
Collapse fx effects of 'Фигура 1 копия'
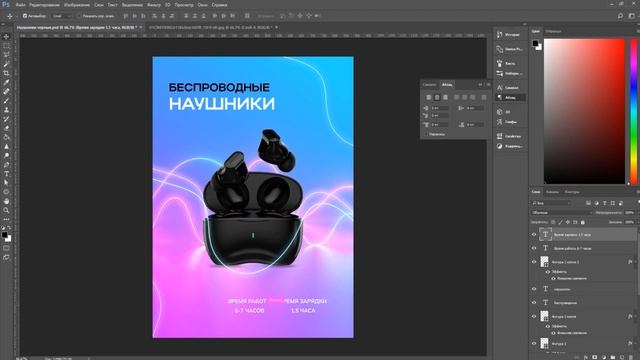pyautogui.click(x=635, y=316)
